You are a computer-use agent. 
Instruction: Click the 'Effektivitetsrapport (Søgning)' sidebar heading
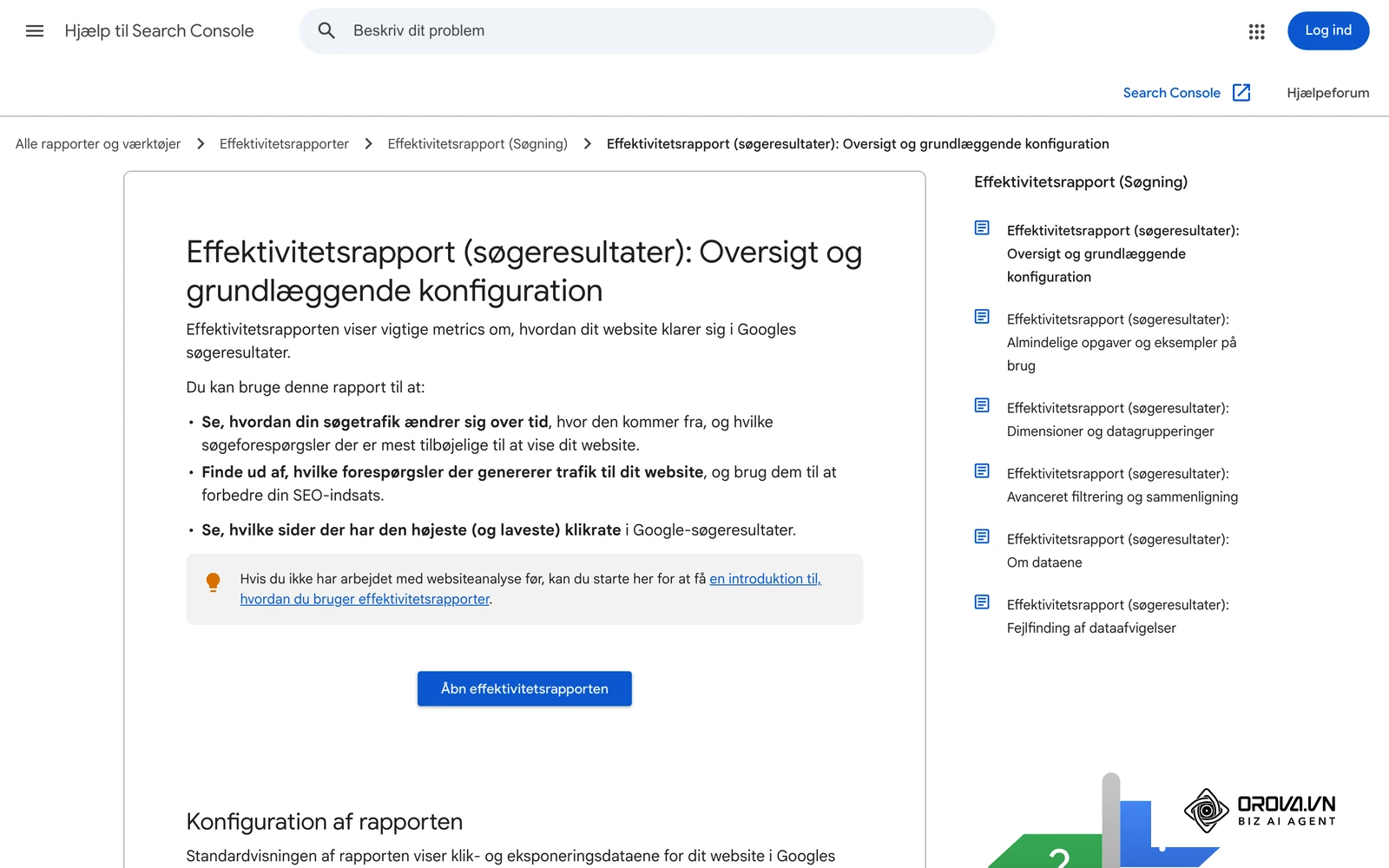[x=1081, y=182]
